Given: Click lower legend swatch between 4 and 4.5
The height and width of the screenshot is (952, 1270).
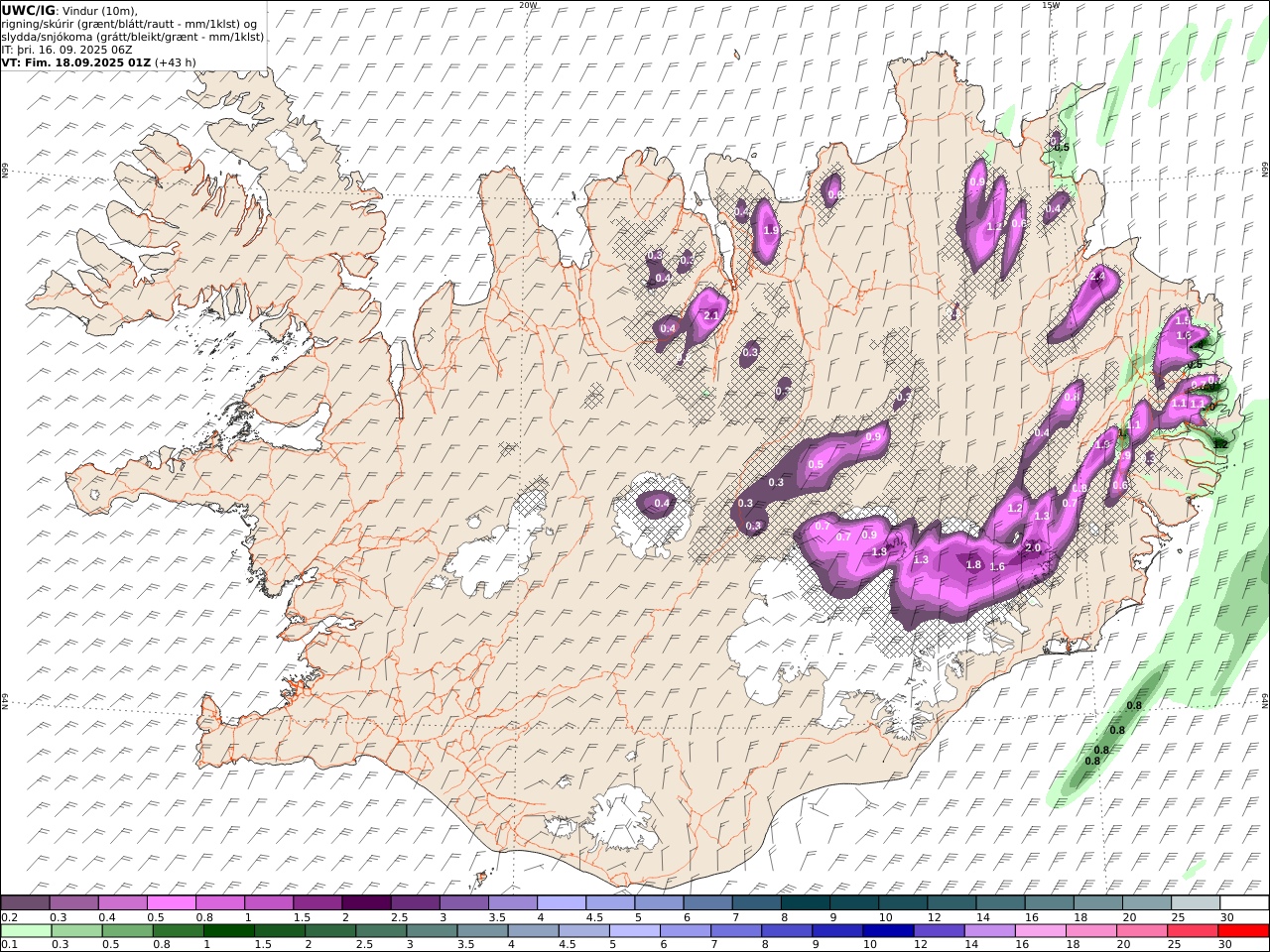Looking at the screenshot, I should [533, 931].
